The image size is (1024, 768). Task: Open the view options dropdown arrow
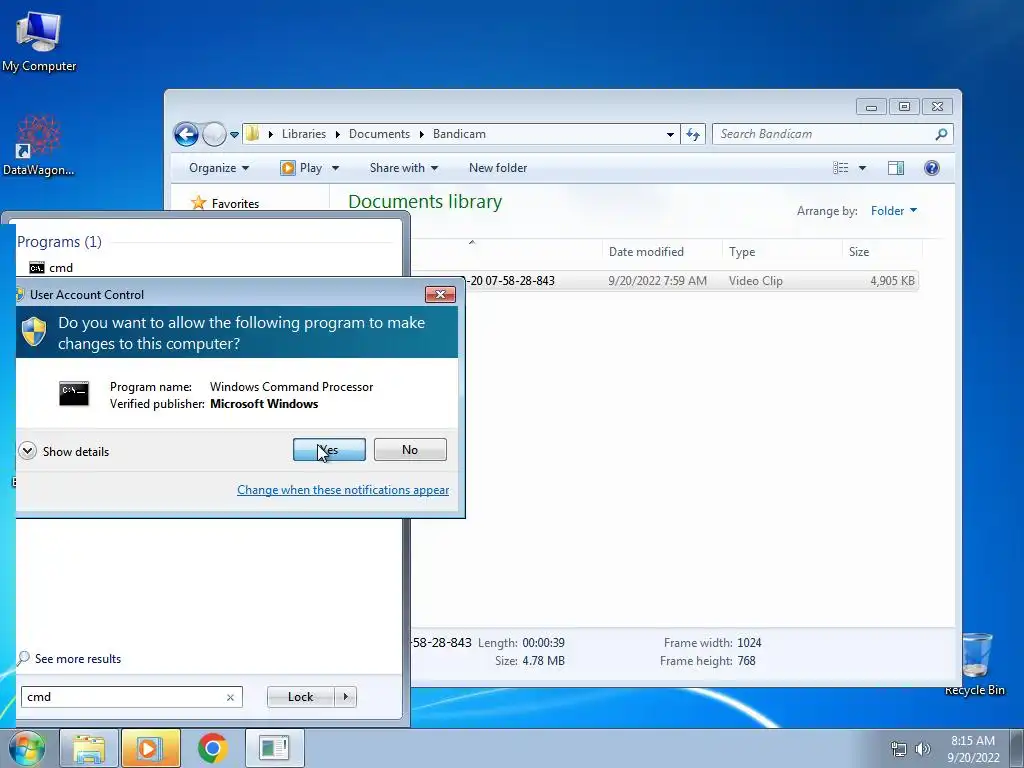coord(862,168)
